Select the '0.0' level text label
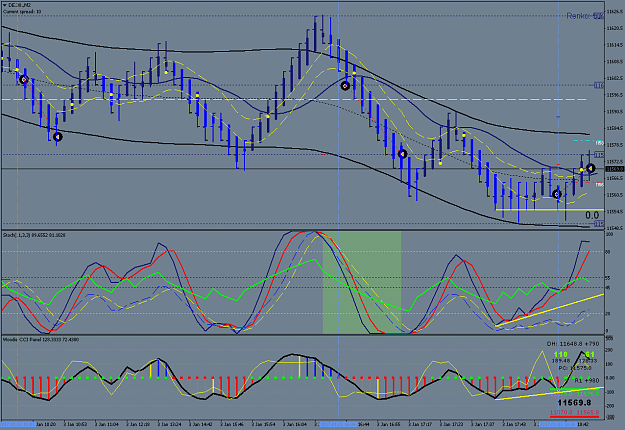This screenshot has height=430, width=625. click(x=592, y=216)
